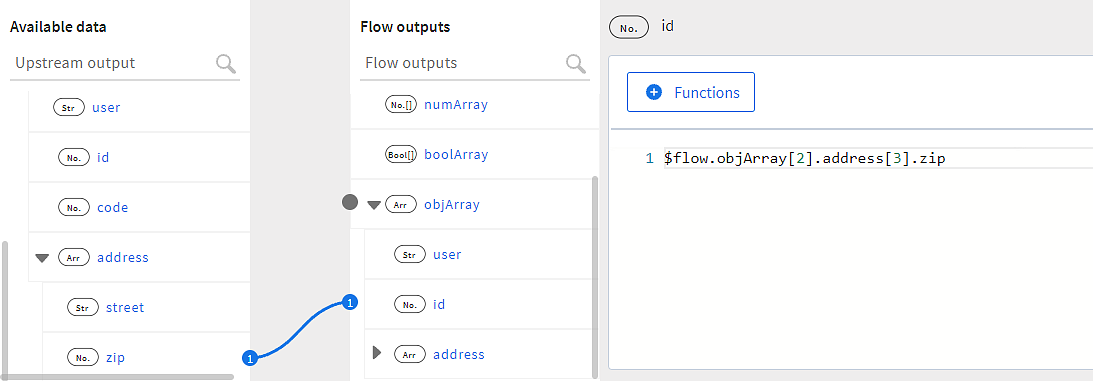The image size is (1093, 381).
Task: Click the Flow outputs vertical scrollbar
Action: [x=595, y=277]
